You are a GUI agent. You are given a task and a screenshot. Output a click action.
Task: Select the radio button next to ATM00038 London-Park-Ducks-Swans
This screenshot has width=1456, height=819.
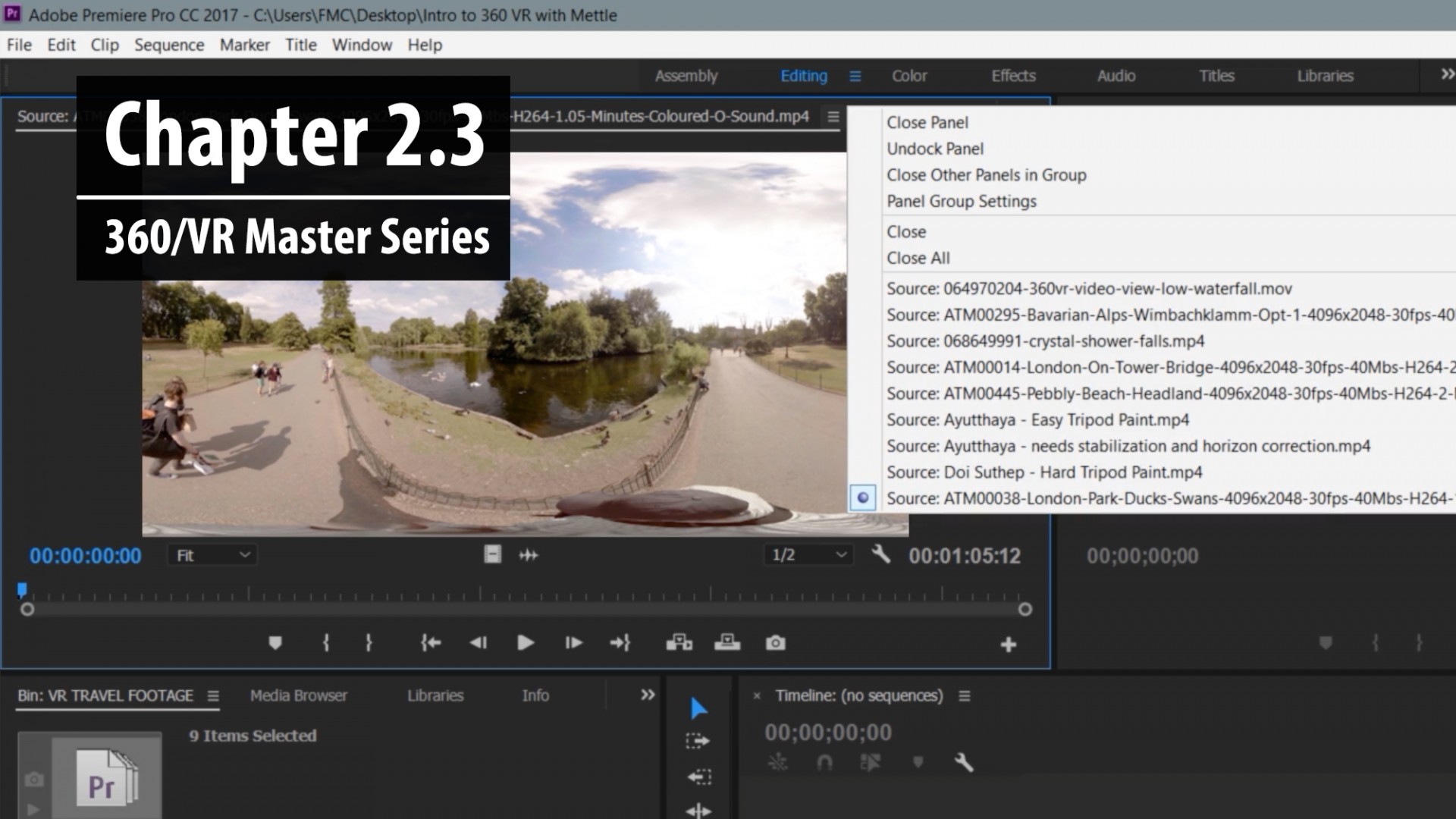(862, 497)
